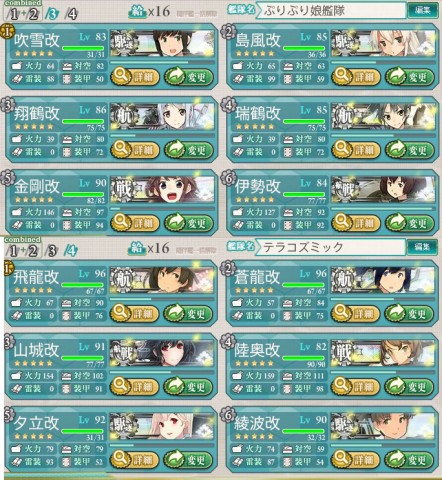Edit bottom fleet name with 編集 button

(x=421, y=247)
